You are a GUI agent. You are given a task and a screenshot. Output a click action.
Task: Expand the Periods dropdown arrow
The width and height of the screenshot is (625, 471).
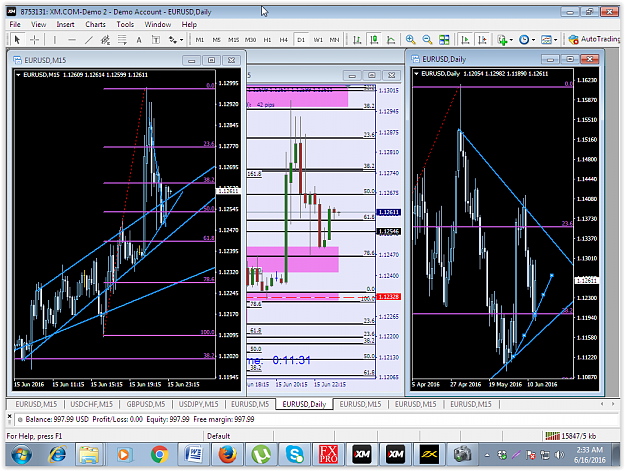533,40
